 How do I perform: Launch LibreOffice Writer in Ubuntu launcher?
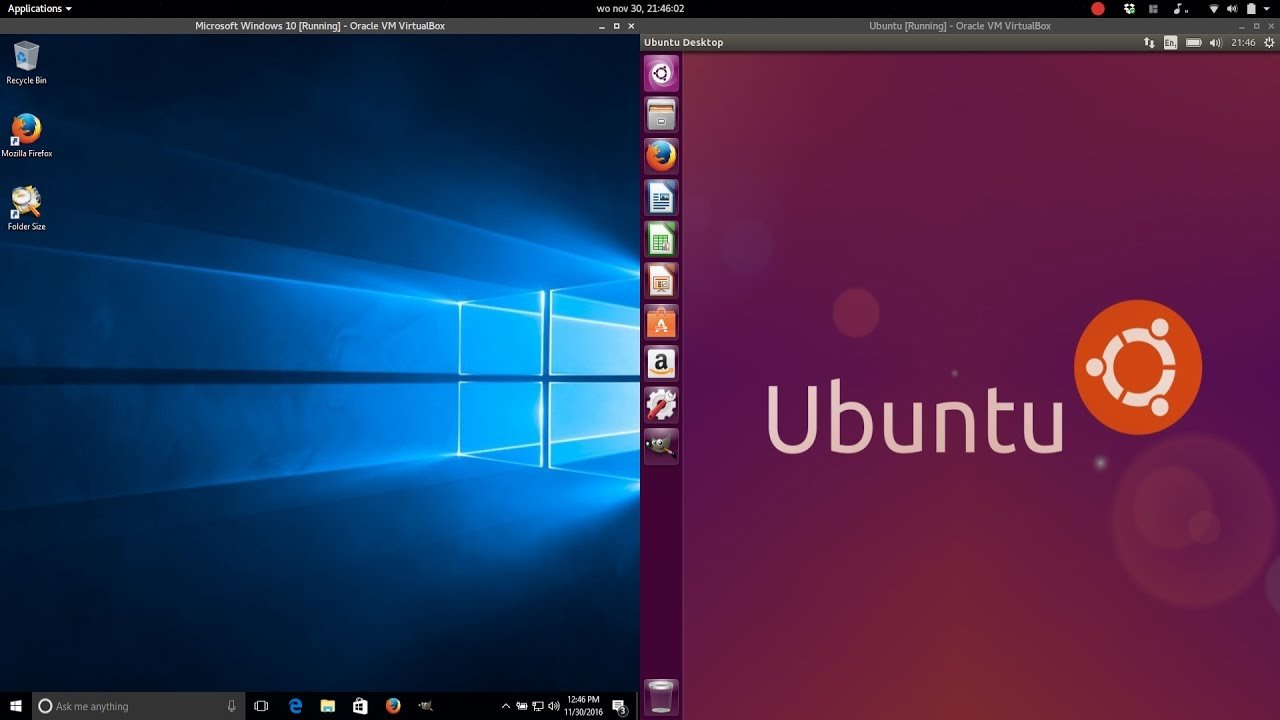[661, 198]
